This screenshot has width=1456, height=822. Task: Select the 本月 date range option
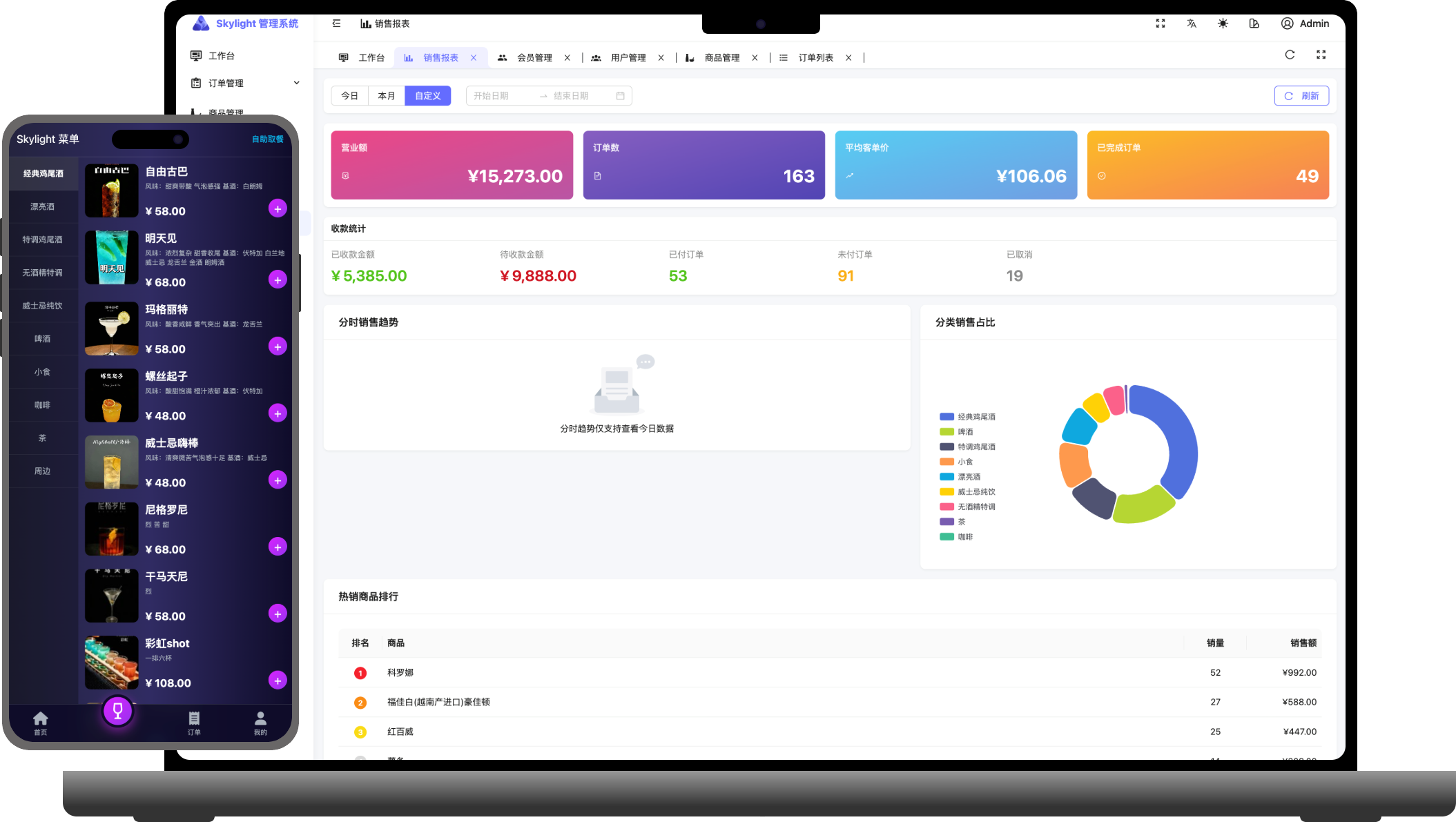(387, 96)
